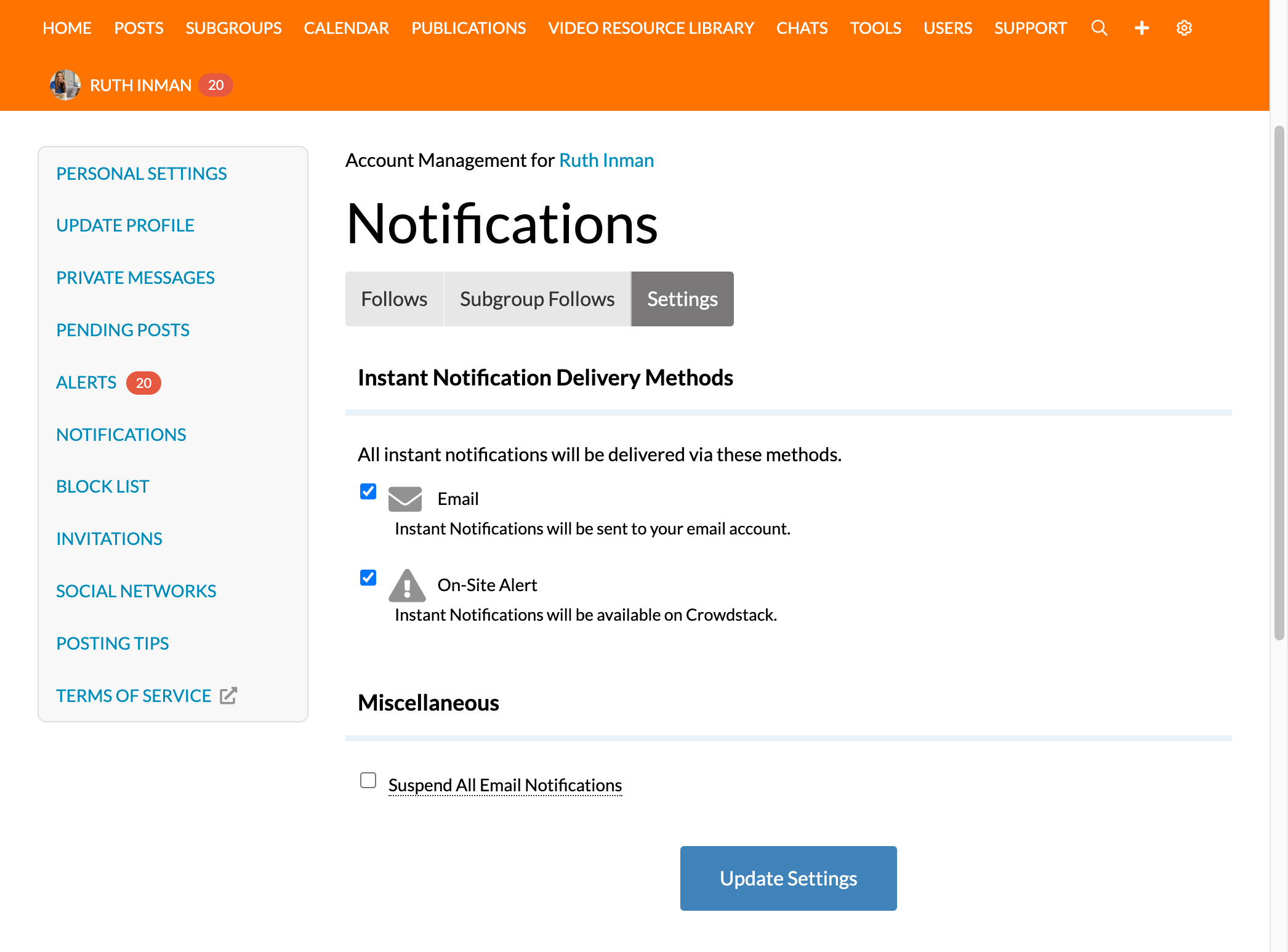Click the external link icon by Terms of Service
The image size is (1288, 952).
coord(228,695)
